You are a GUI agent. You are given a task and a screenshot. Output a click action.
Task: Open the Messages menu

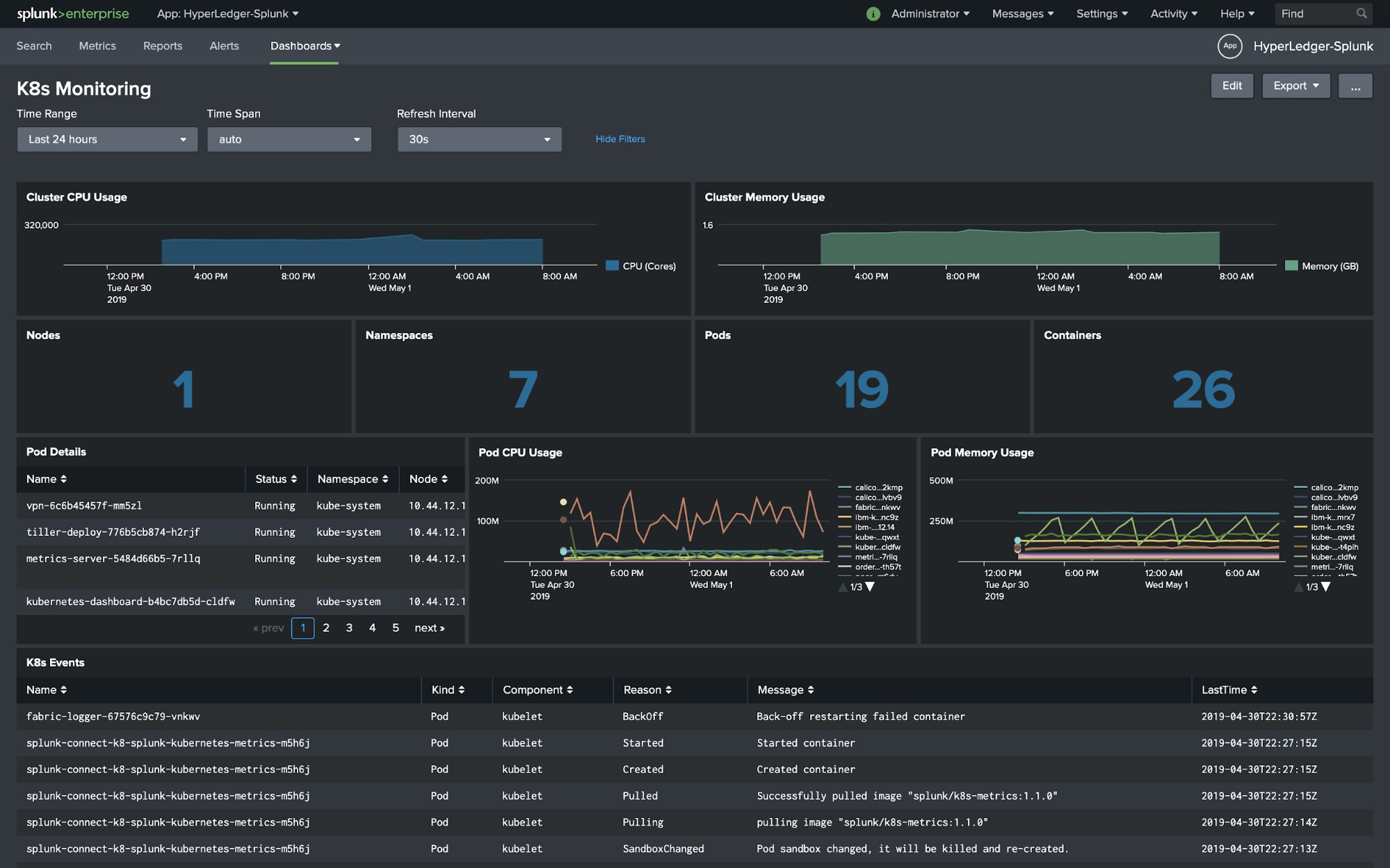click(x=1022, y=14)
